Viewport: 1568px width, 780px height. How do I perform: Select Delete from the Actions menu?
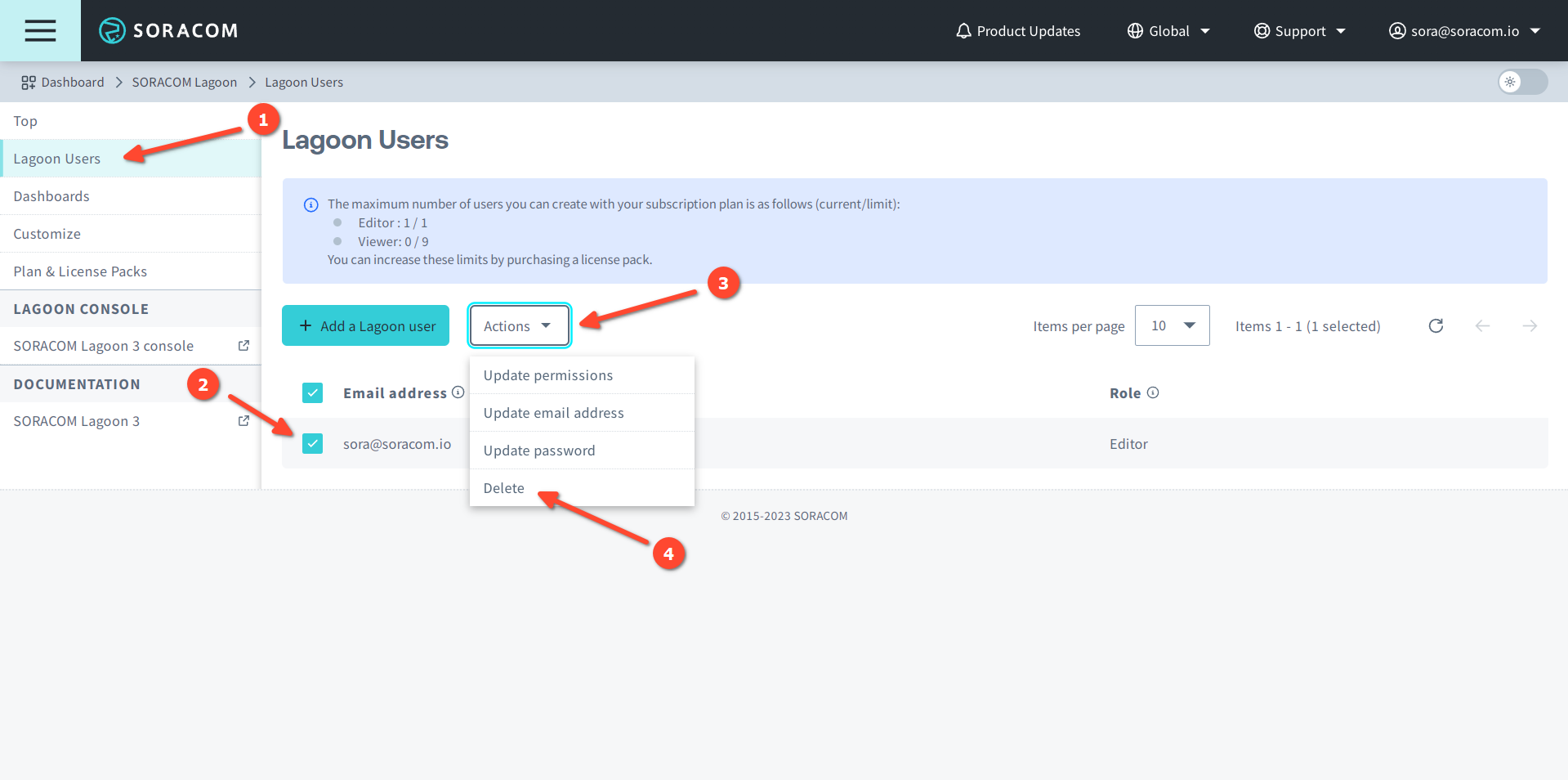pyautogui.click(x=504, y=488)
